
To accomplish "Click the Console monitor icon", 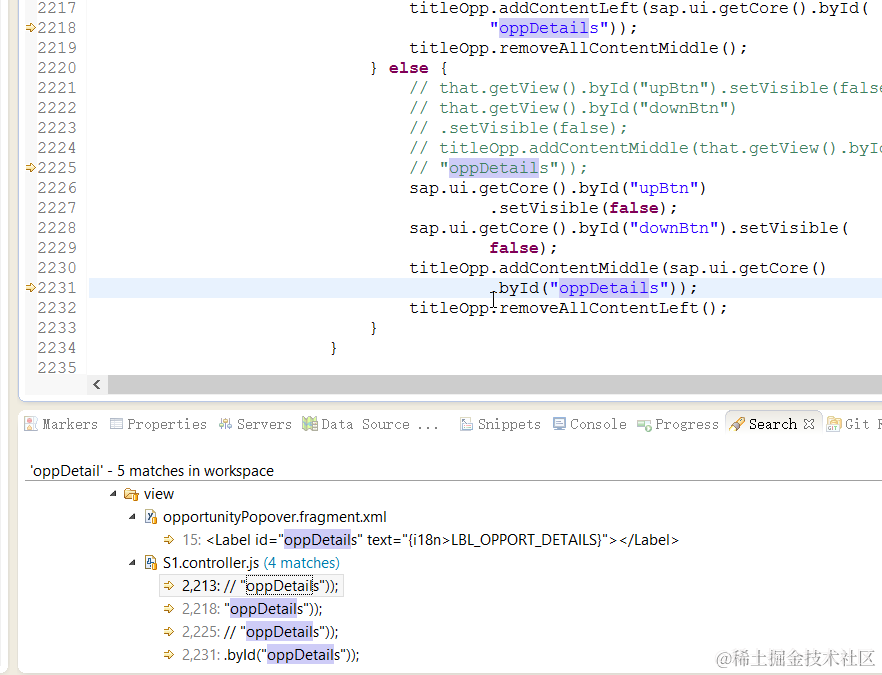I will [x=559, y=424].
